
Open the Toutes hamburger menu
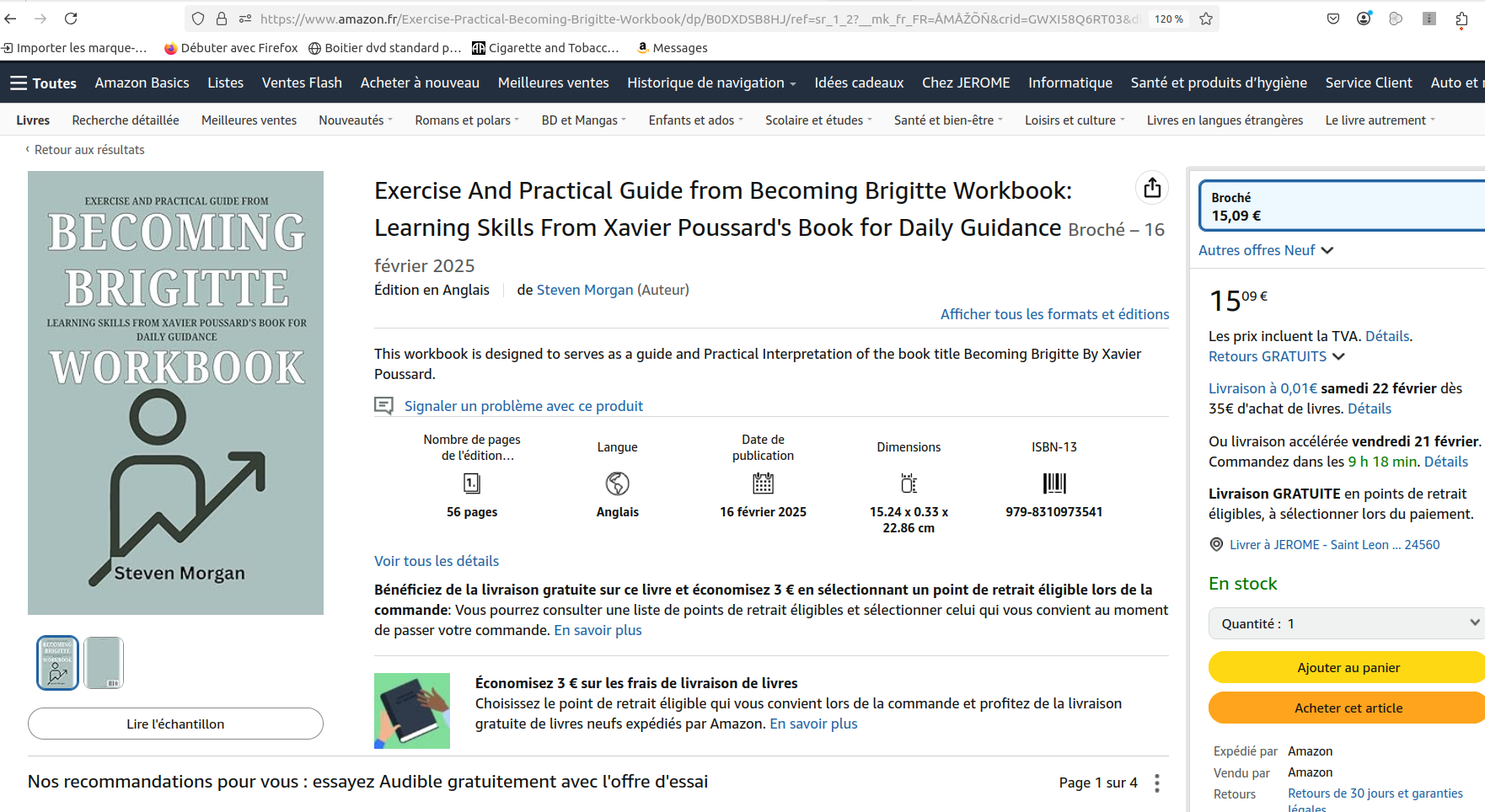coord(43,83)
